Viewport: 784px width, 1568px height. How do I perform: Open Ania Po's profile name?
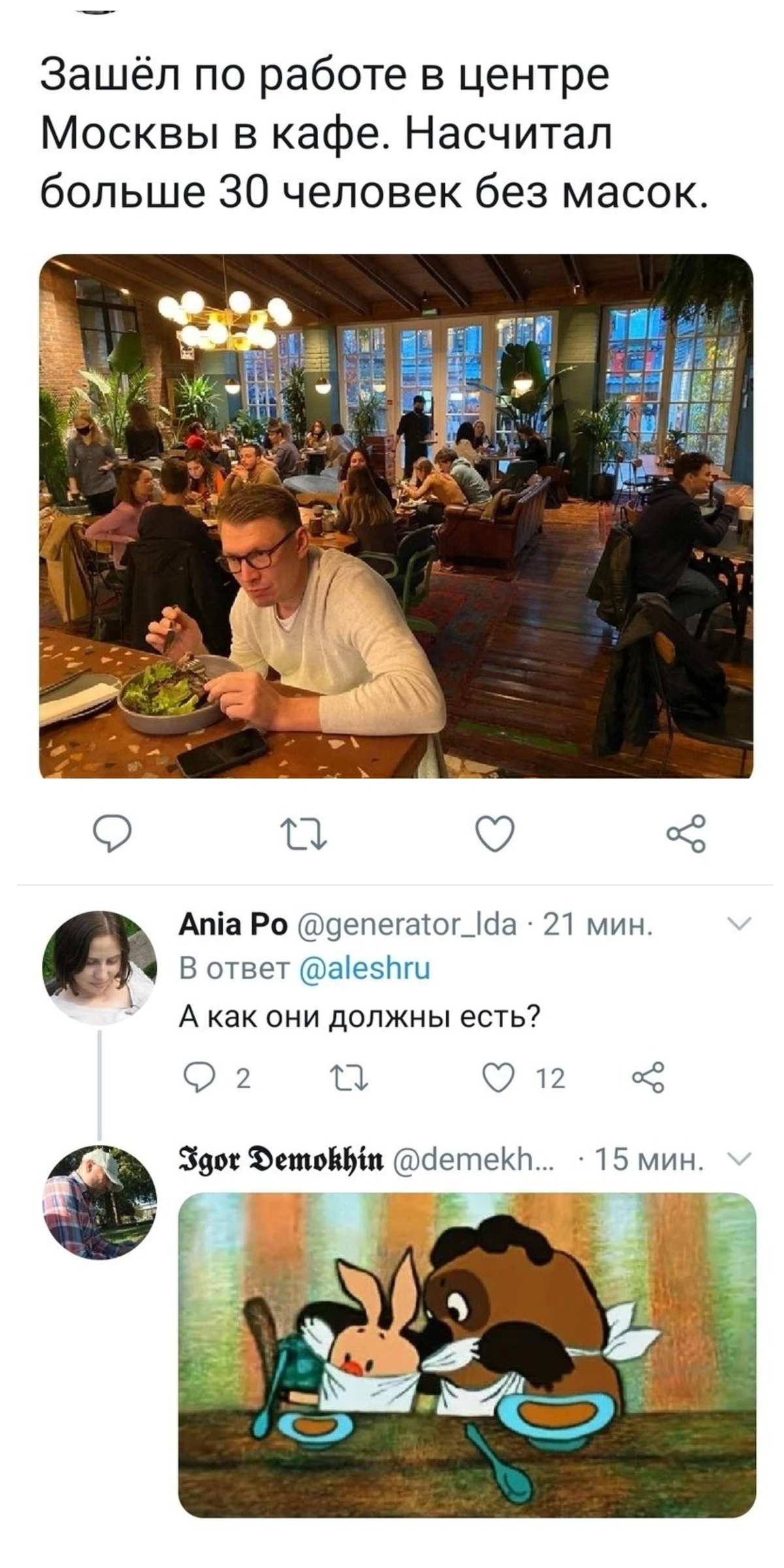[x=233, y=924]
